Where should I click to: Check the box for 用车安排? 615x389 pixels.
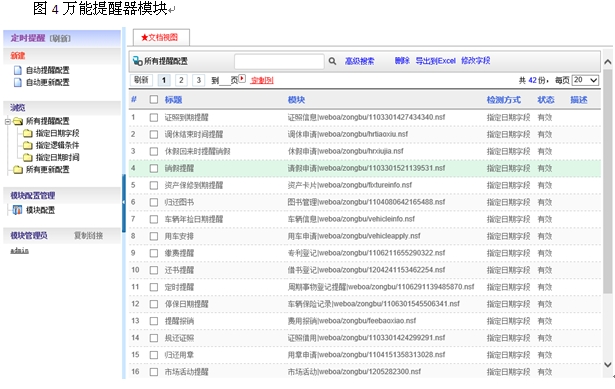point(154,236)
